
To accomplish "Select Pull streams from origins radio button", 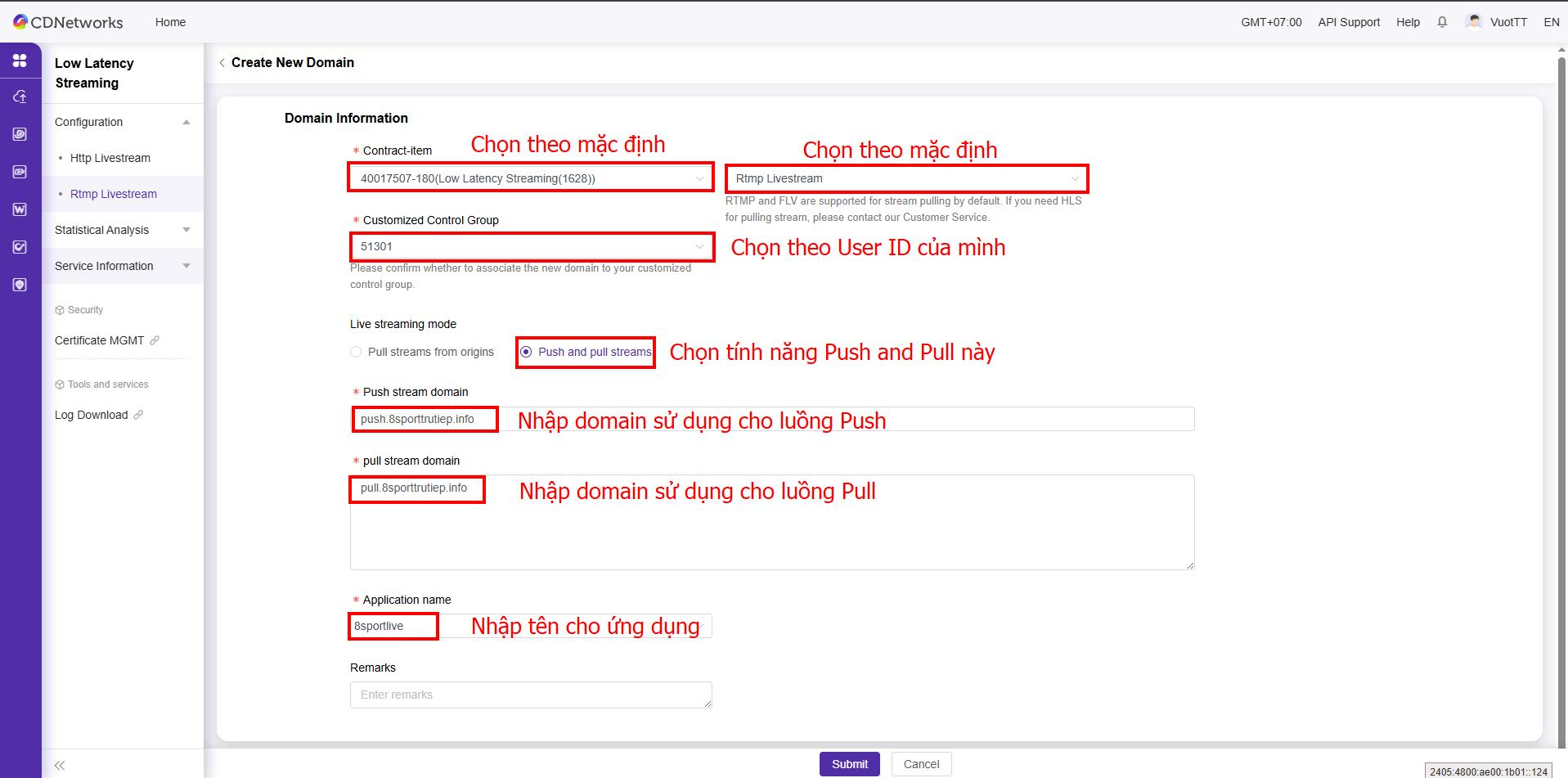I will (356, 352).
